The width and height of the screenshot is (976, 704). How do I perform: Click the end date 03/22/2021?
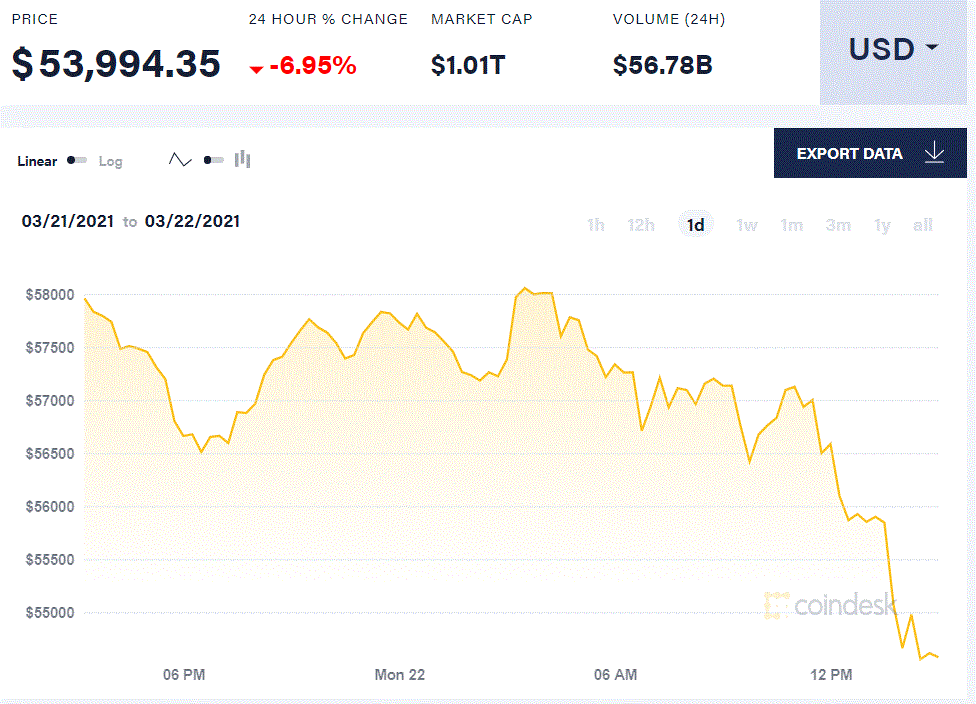pyautogui.click(x=193, y=221)
